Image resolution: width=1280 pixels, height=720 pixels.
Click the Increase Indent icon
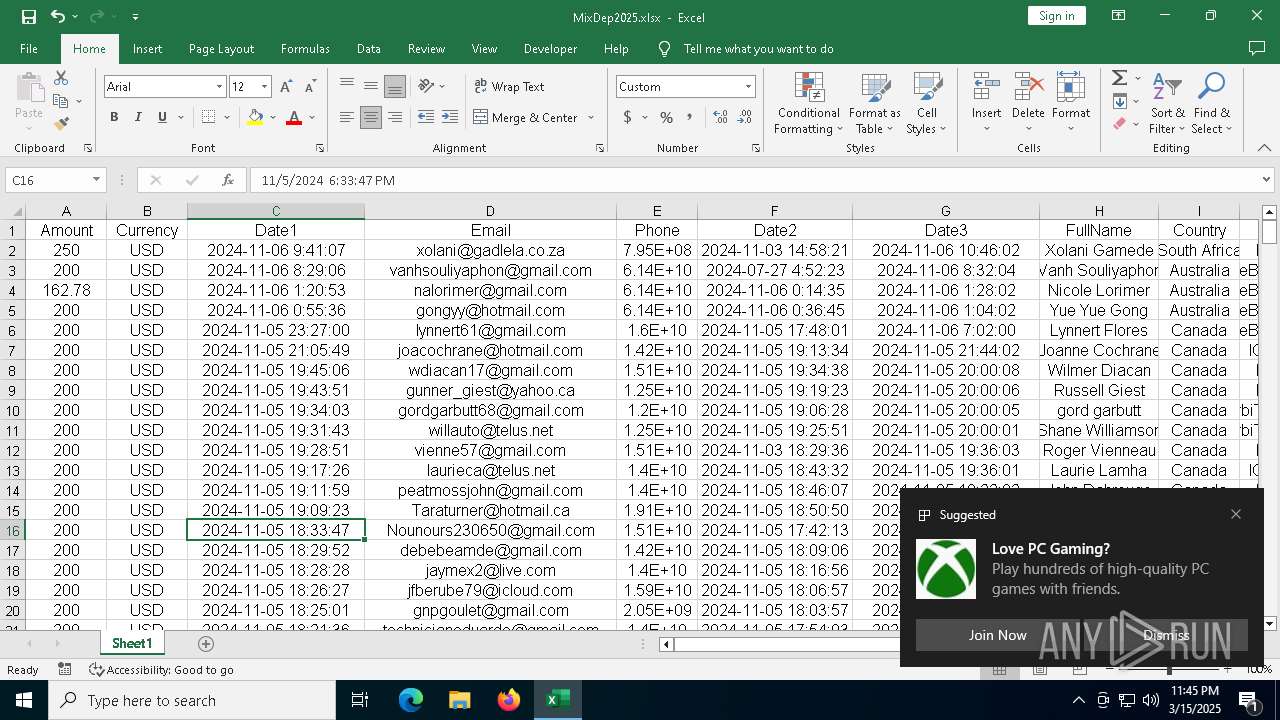[450, 117]
